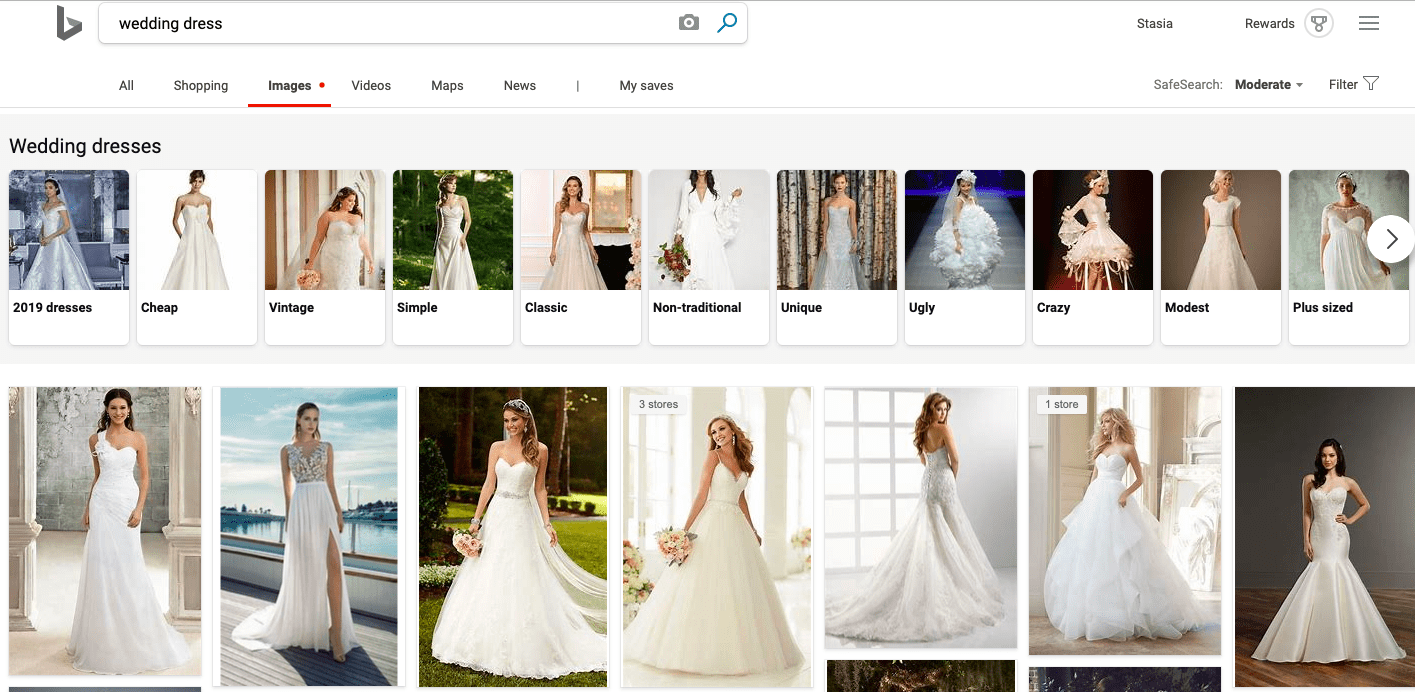Select the Simple suggestion card
This screenshot has width=1415, height=692.
[x=453, y=257]
